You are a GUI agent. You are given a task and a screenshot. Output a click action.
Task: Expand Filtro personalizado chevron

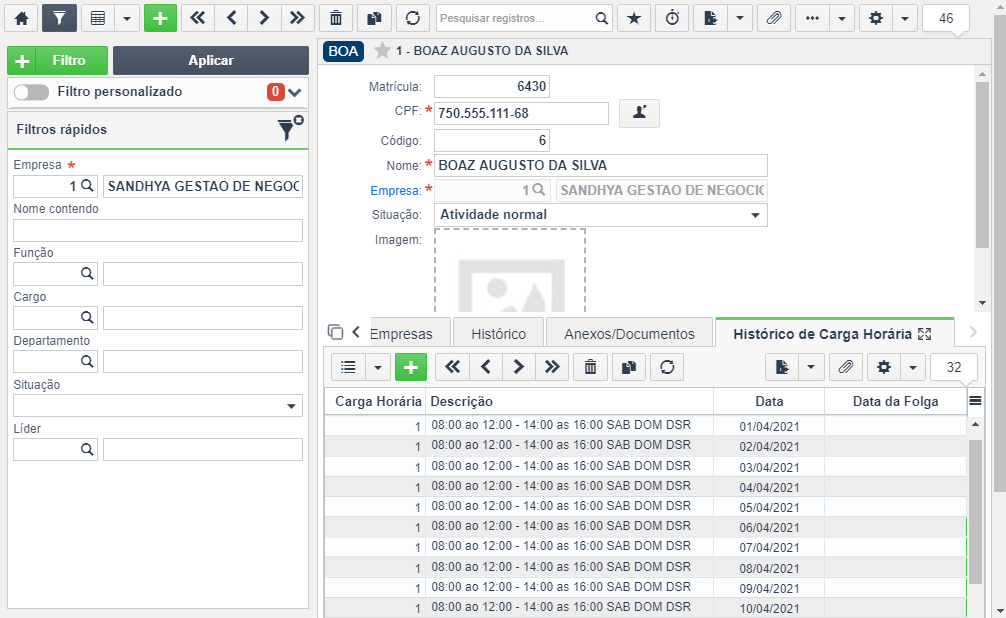click(x=294, y=92)
